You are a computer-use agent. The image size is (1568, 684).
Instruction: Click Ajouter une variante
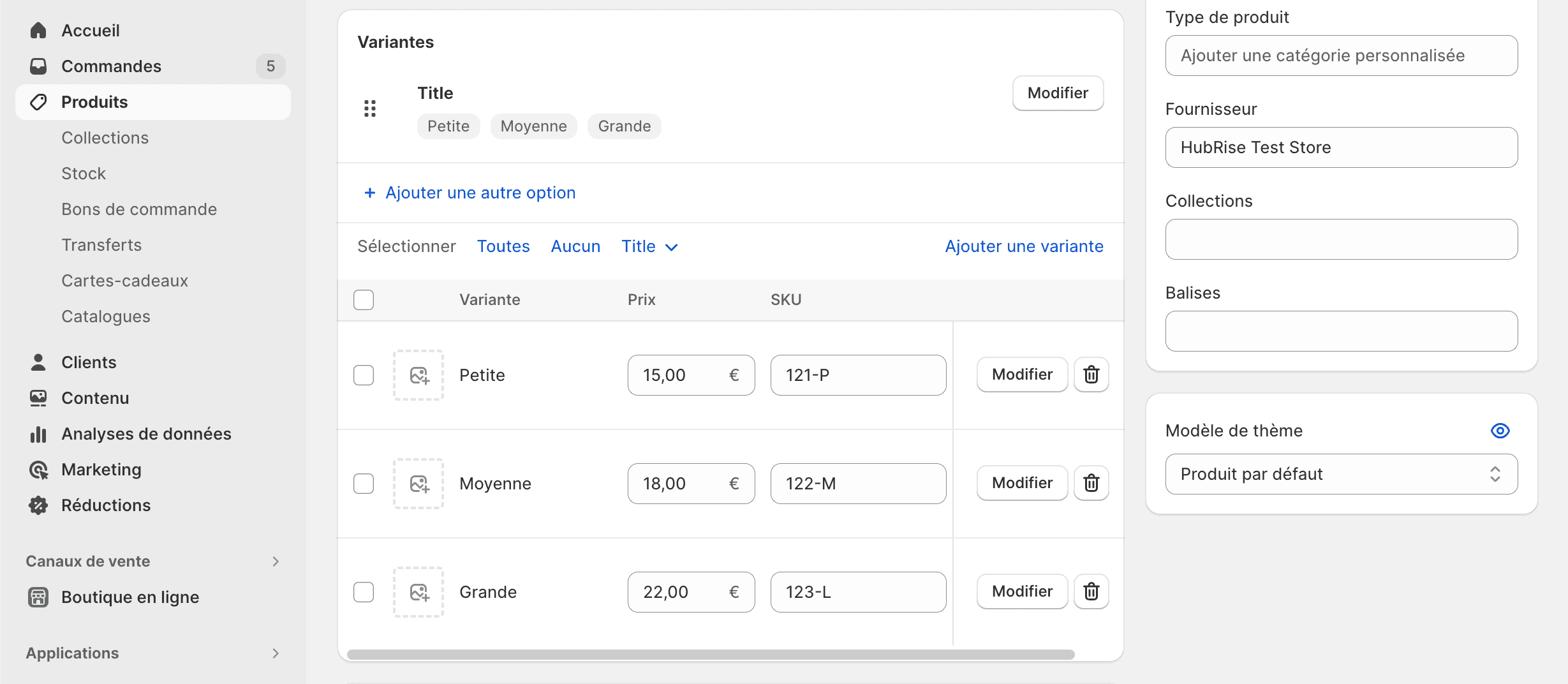(x=1023, y=246)
